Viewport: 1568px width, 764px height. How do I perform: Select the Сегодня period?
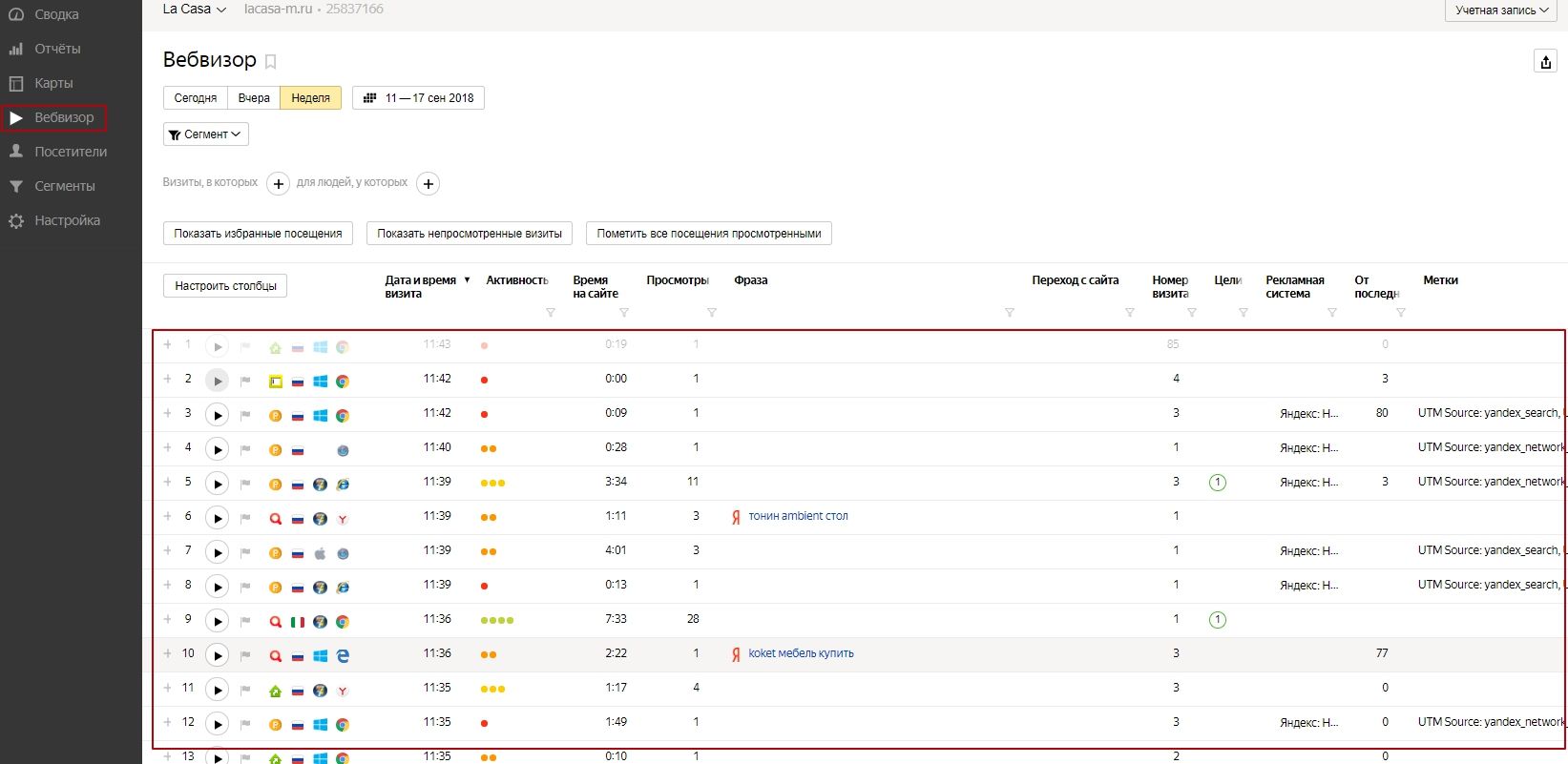click(196, 98)
